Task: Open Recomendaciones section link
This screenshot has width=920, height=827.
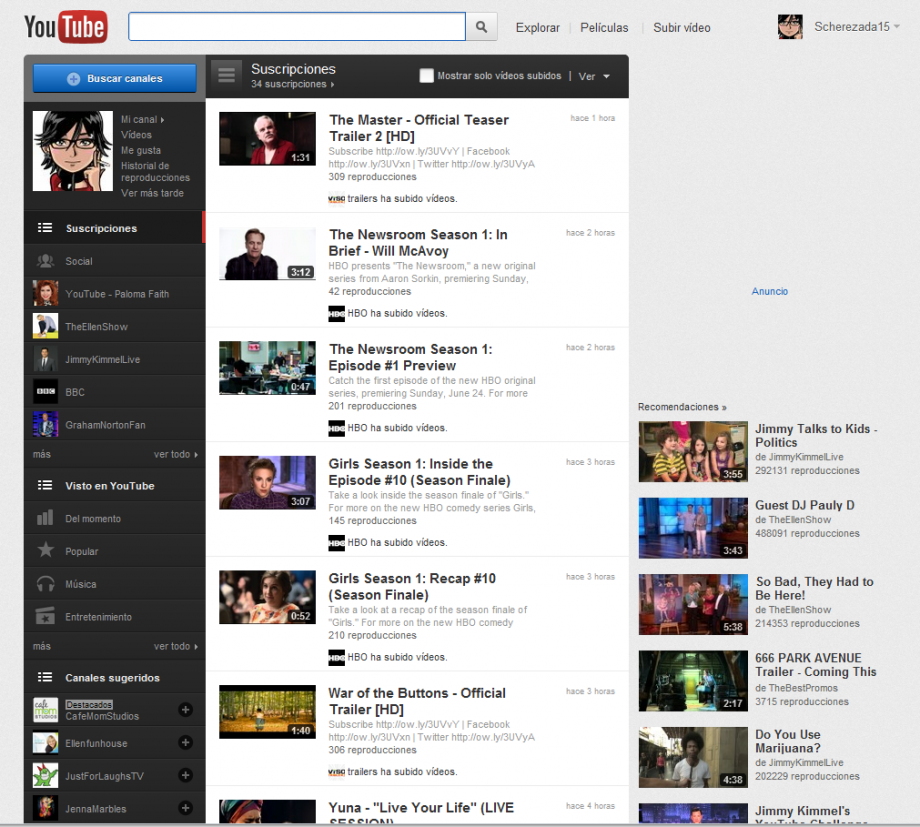Action: pos(682,407)
